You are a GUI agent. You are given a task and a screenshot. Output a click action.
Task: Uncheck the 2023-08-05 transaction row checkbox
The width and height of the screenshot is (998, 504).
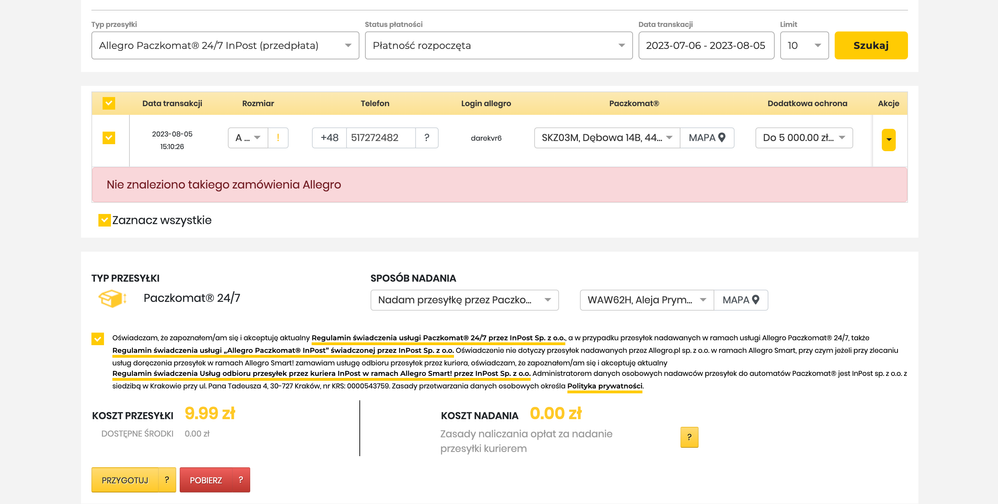point(109,137)
